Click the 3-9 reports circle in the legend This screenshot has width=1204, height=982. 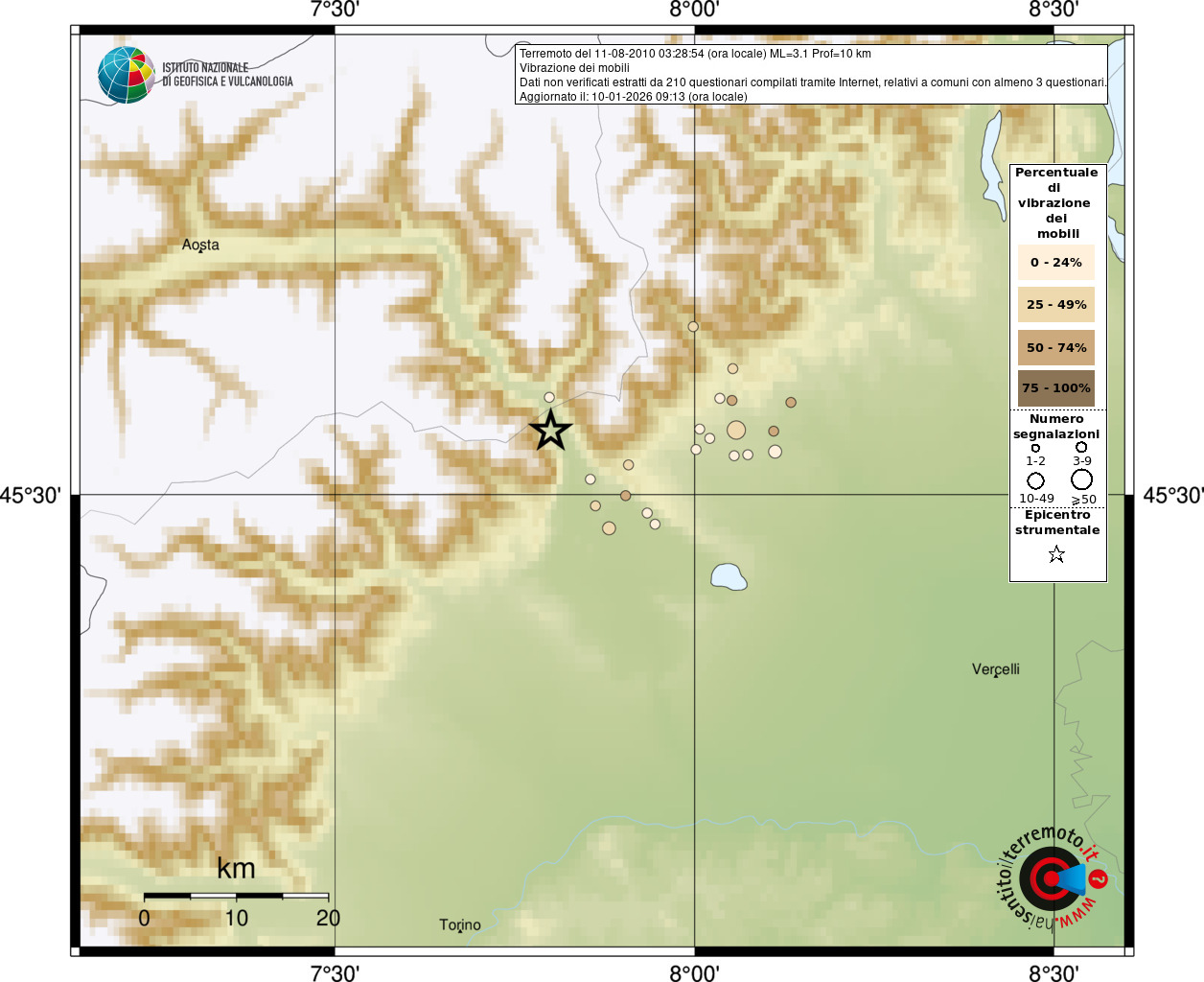(x=1081, y=447)
